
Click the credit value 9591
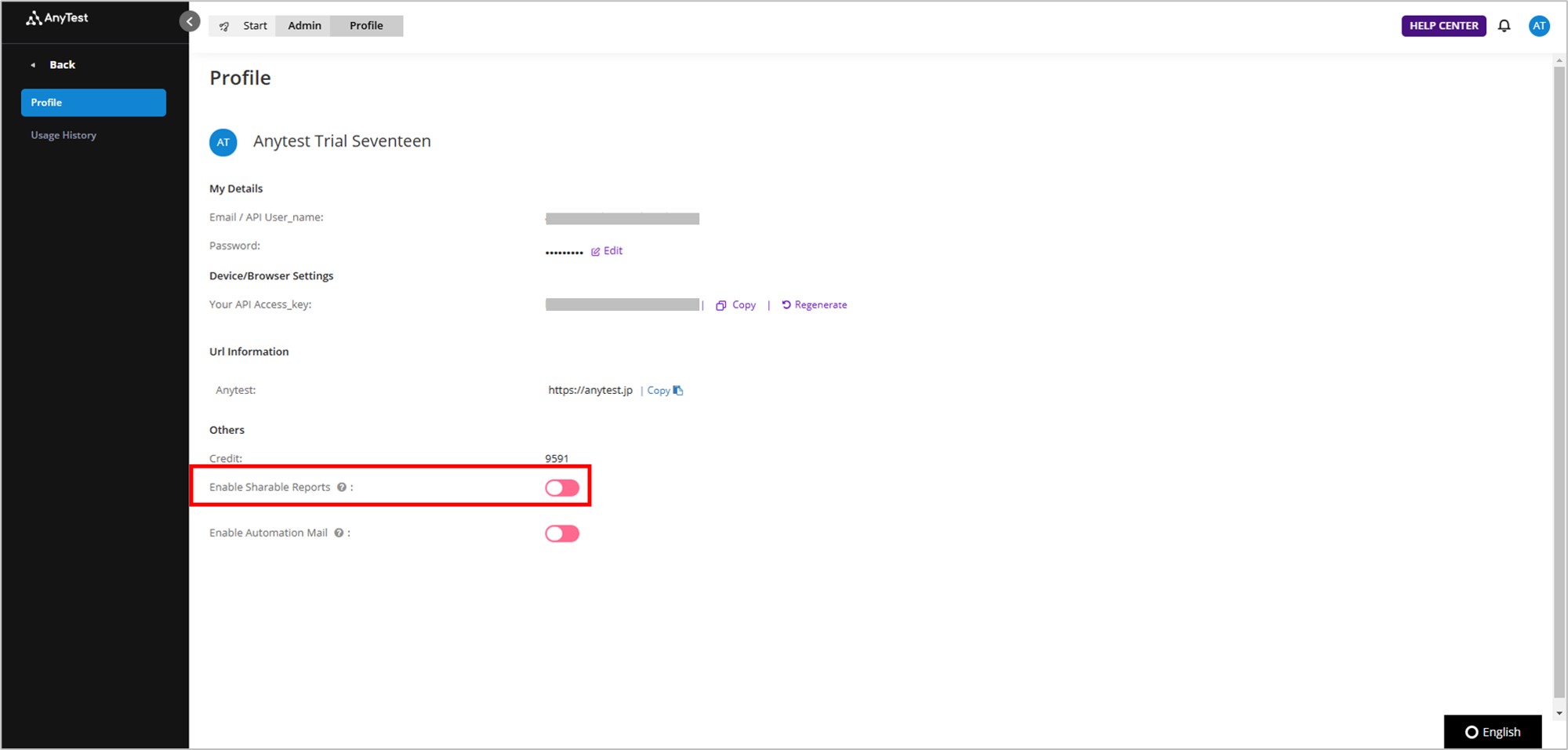557,458
